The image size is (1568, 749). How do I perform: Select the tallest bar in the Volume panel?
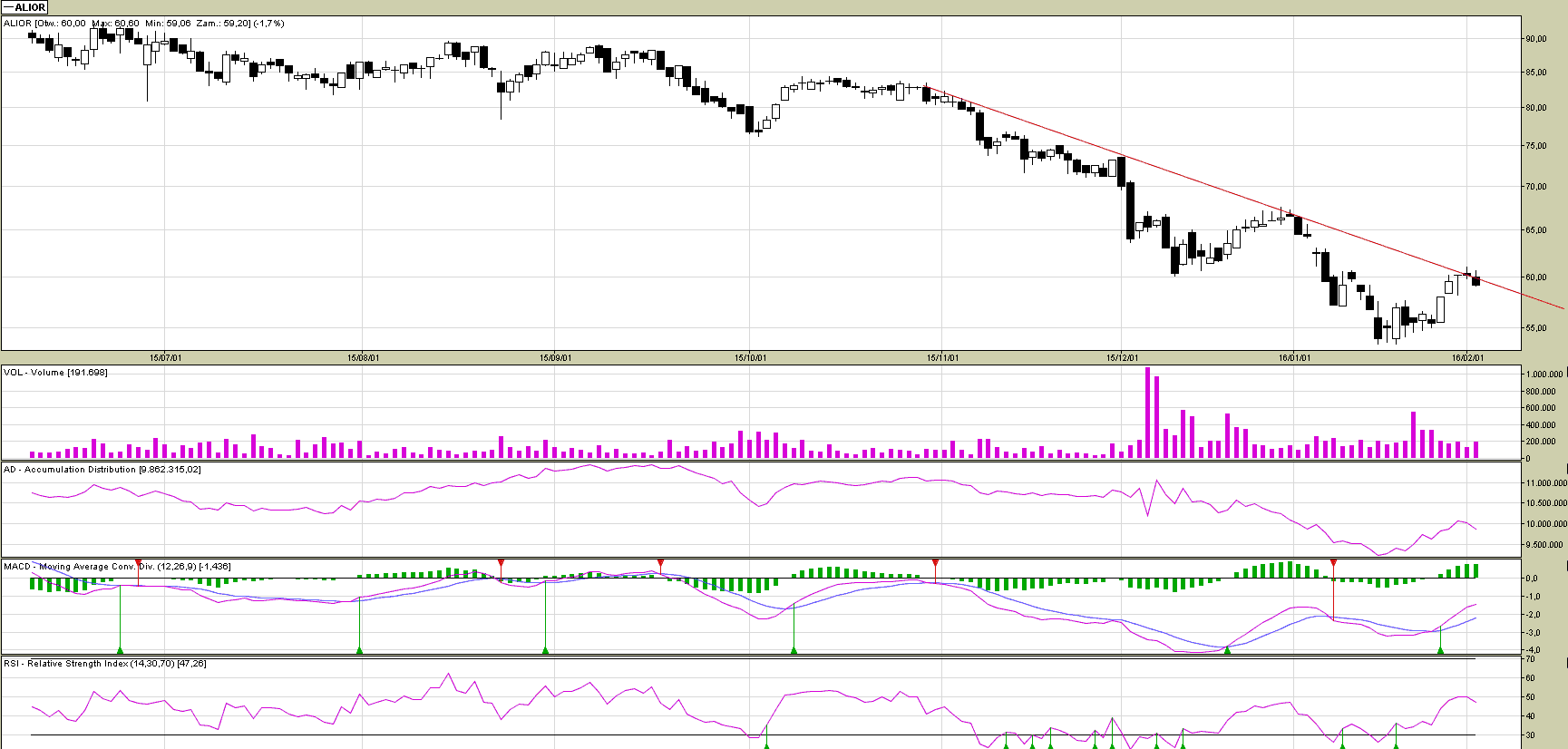point(1147,413)
